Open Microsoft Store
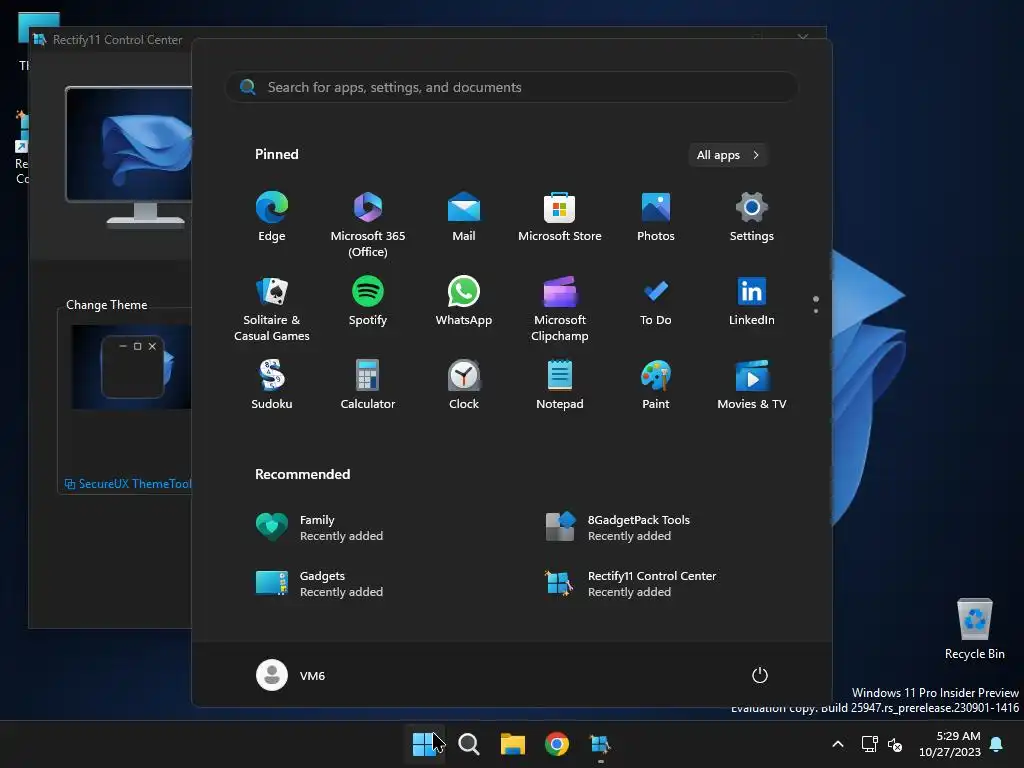This screenshot has width=1024, height=768. [560, 217]
